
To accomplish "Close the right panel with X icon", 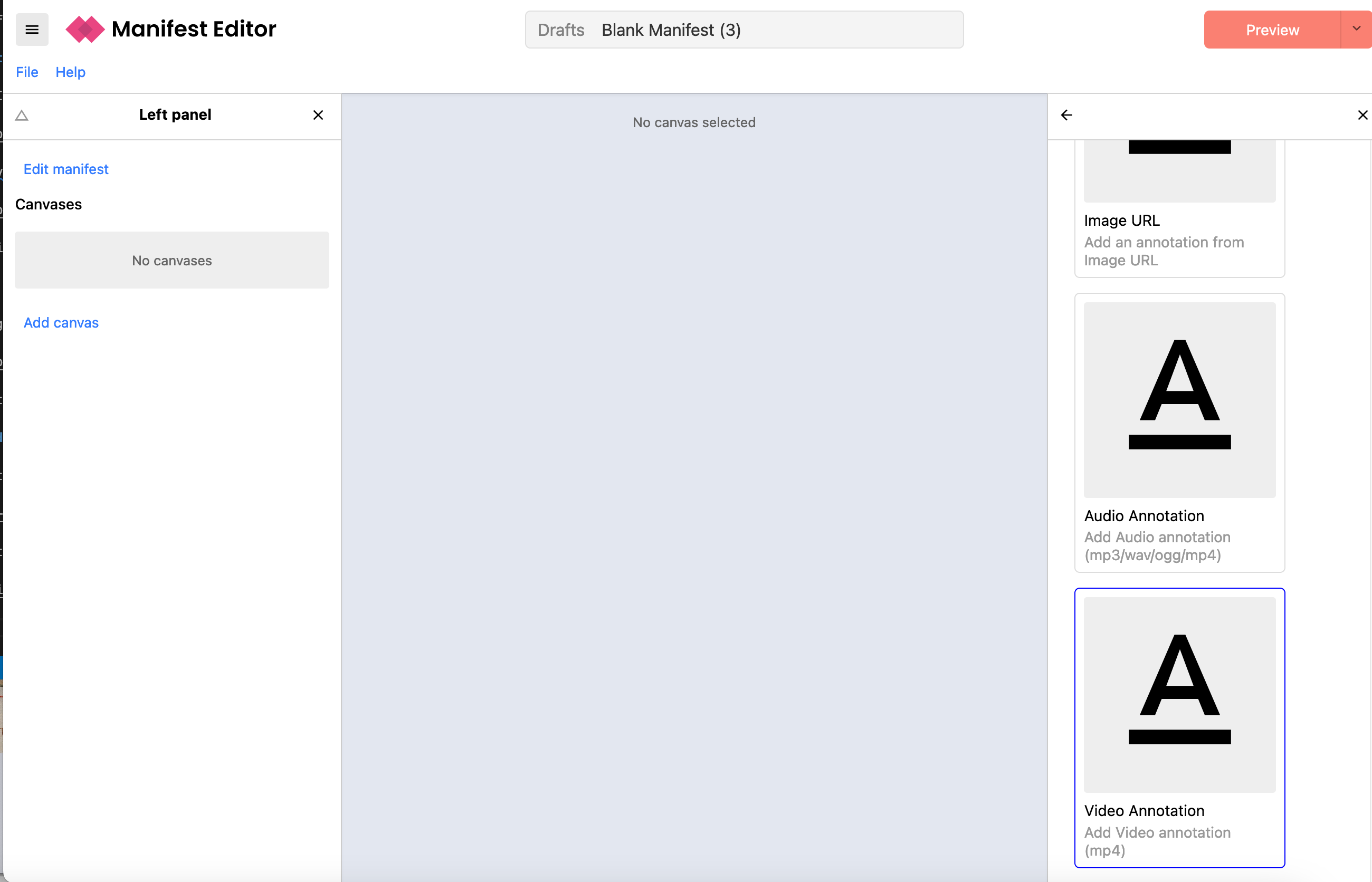I will 1363,114.
